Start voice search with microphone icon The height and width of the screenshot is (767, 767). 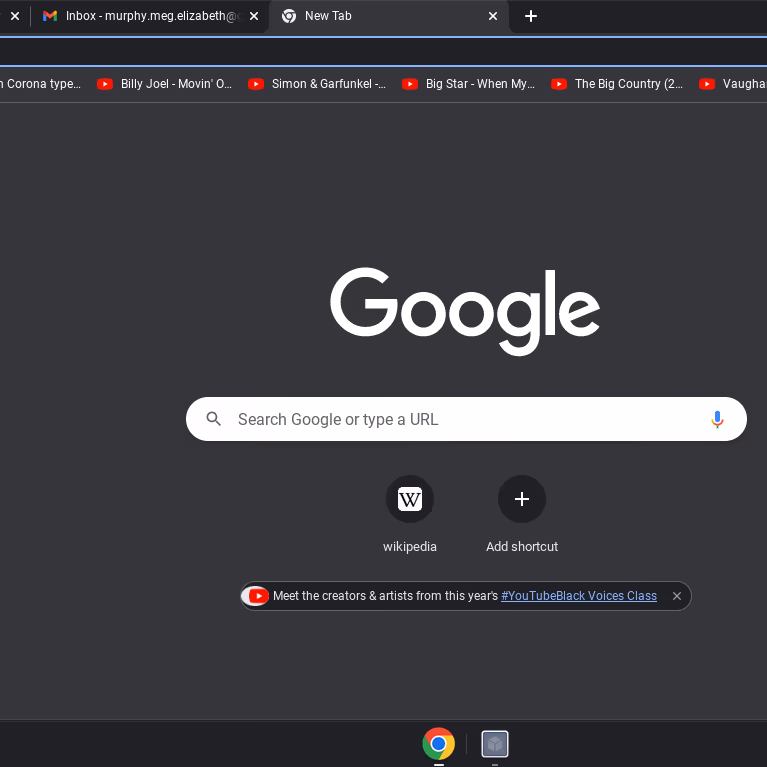click(717, 419)
